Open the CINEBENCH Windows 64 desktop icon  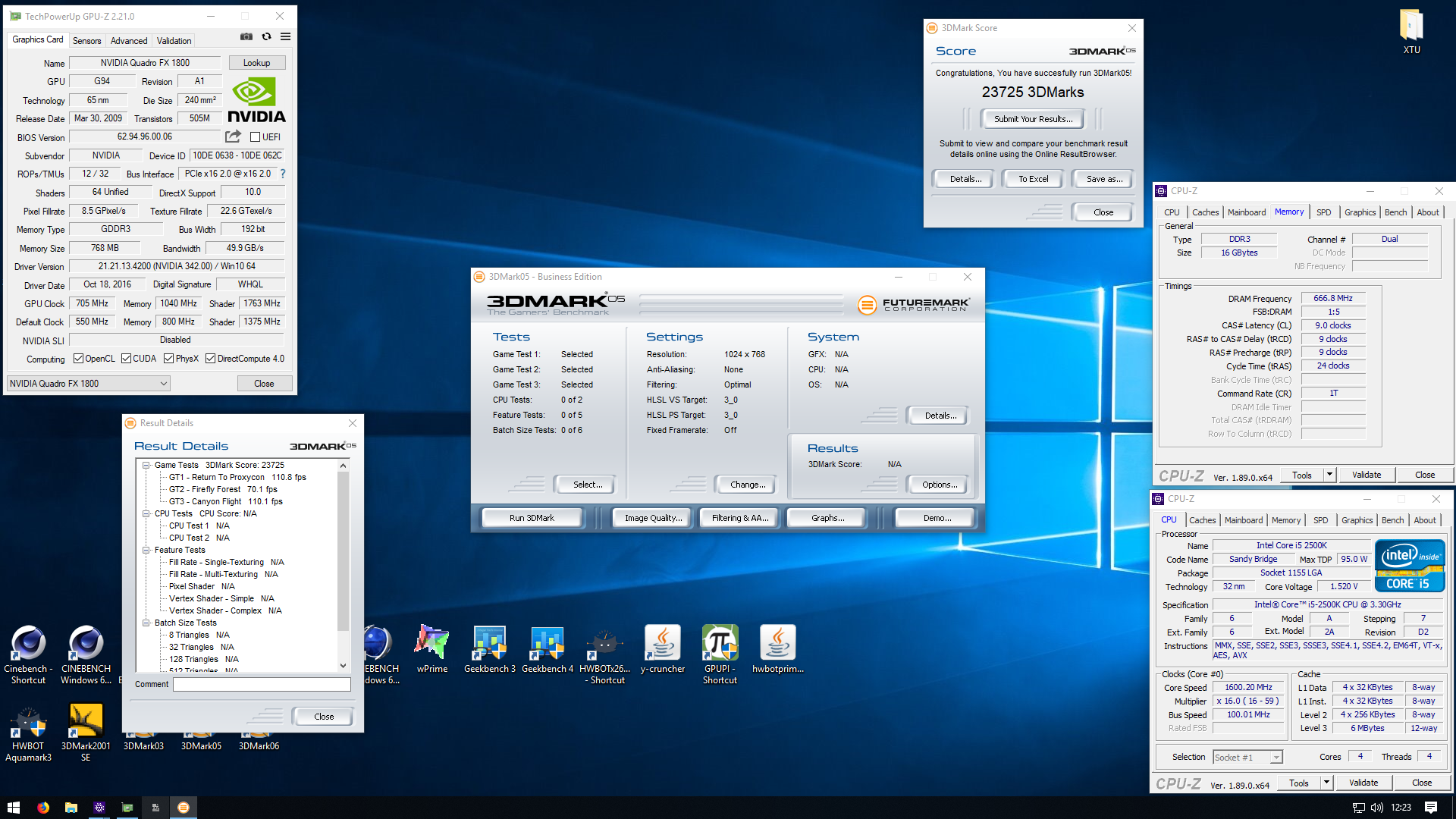(86, 655)
